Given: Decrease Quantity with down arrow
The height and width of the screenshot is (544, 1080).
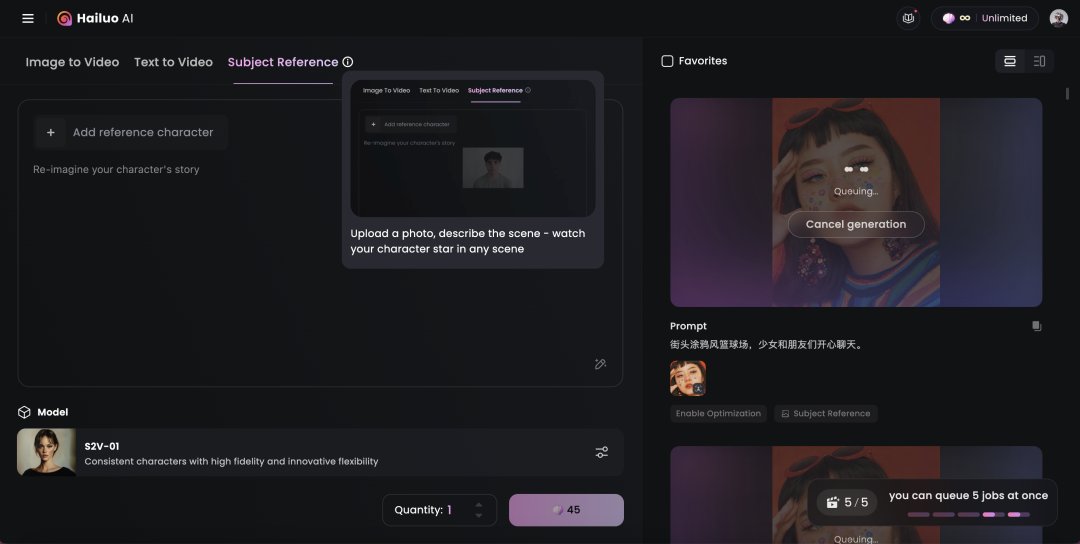Looking at the screenshot, I should coord(479,516).
